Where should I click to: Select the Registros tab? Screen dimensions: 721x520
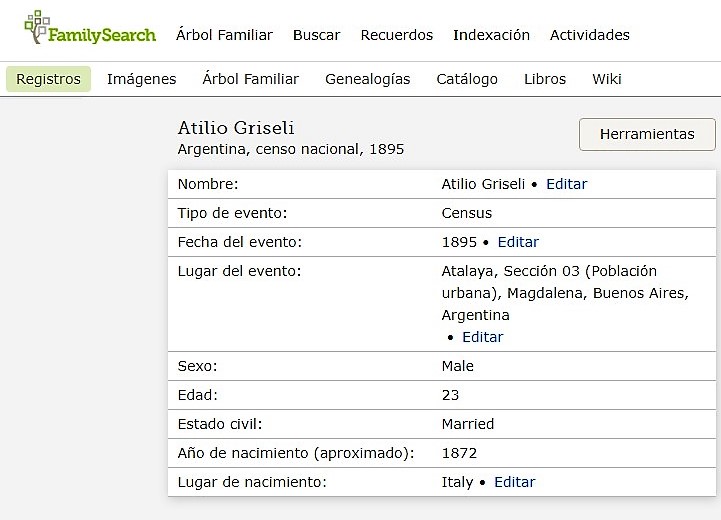[48, 79]
